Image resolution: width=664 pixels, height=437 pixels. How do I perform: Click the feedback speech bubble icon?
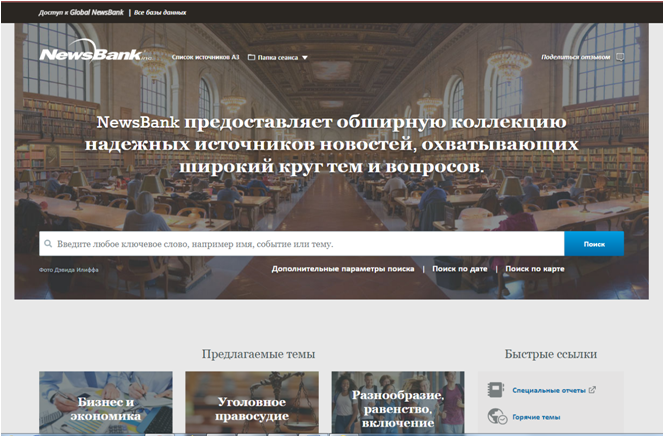(x=620, y=57)
